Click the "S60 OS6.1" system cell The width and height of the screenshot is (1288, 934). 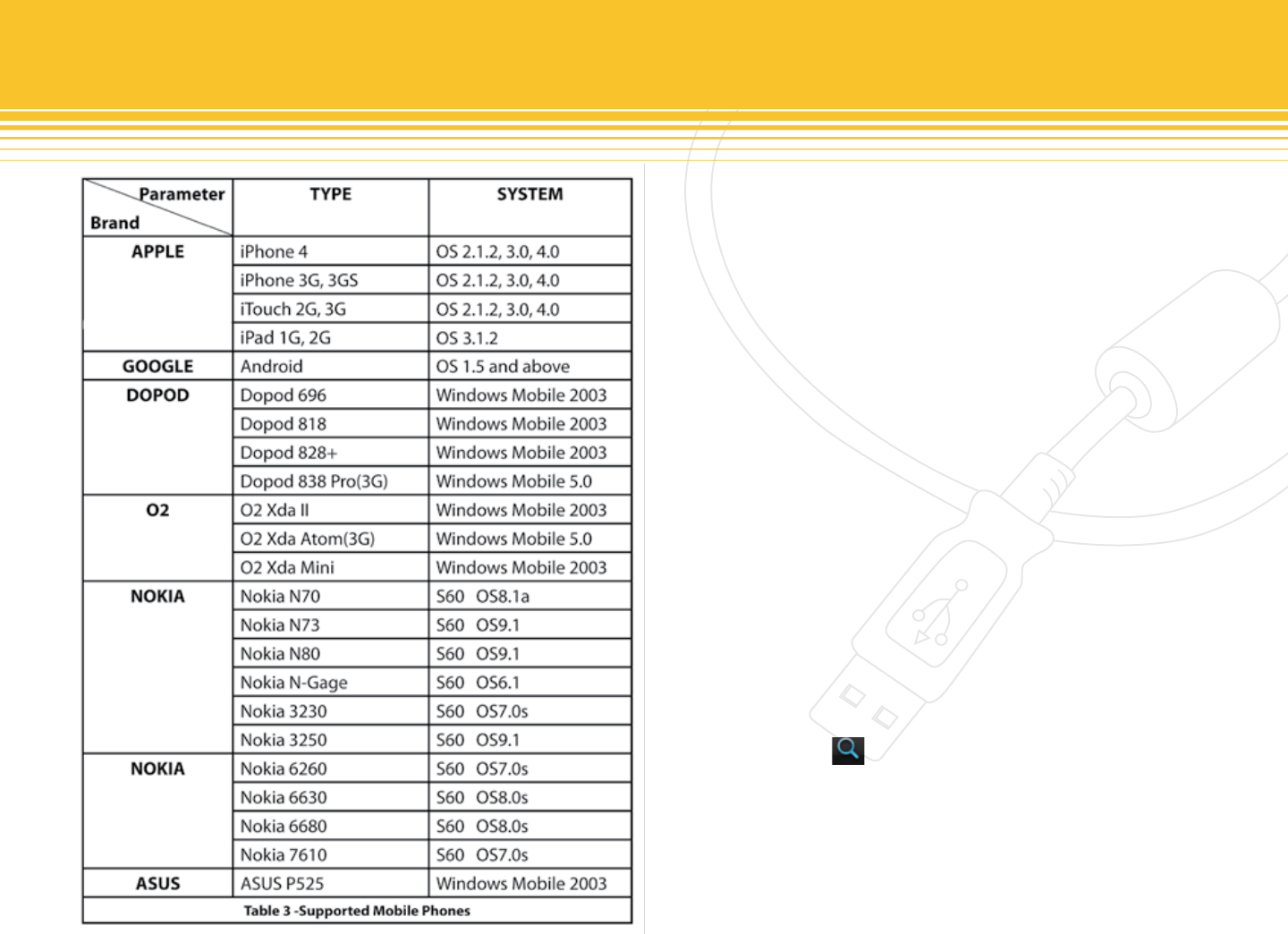click(530, 682)
